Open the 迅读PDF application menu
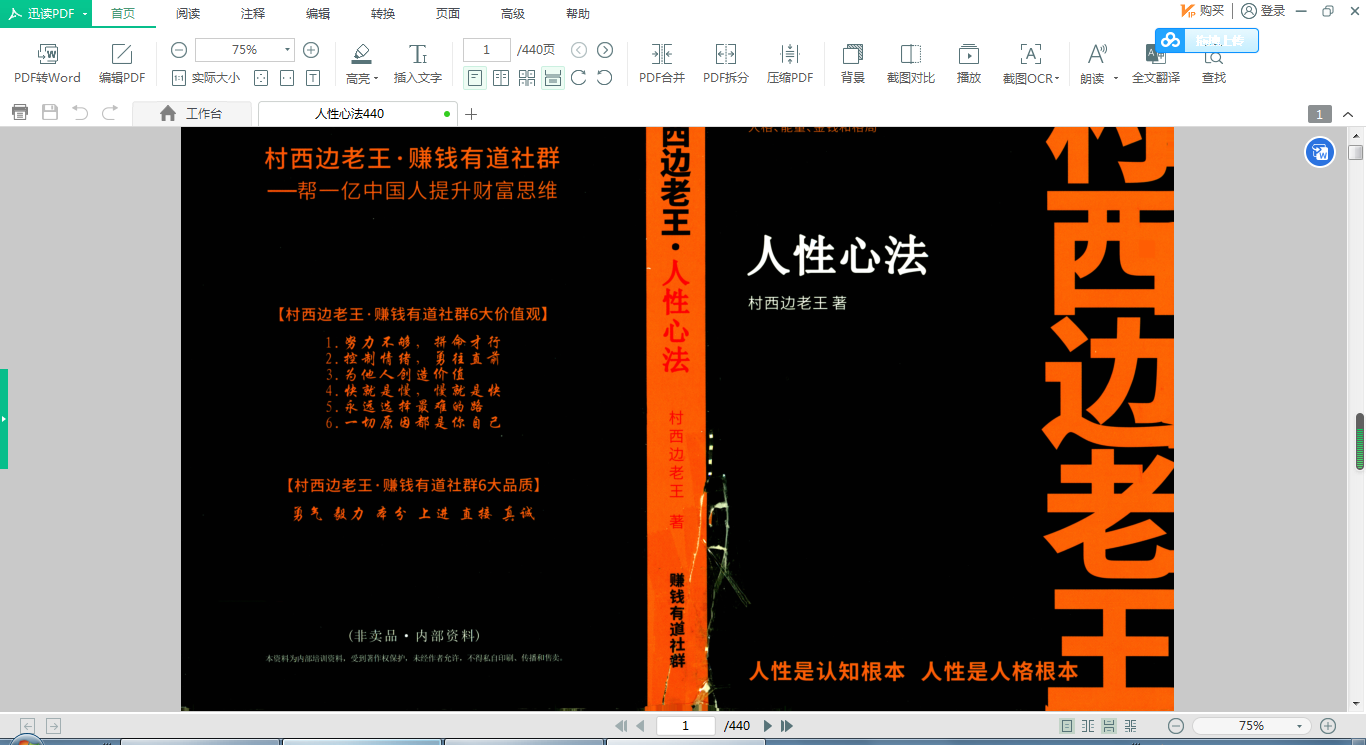 click(x=46, y=13)
